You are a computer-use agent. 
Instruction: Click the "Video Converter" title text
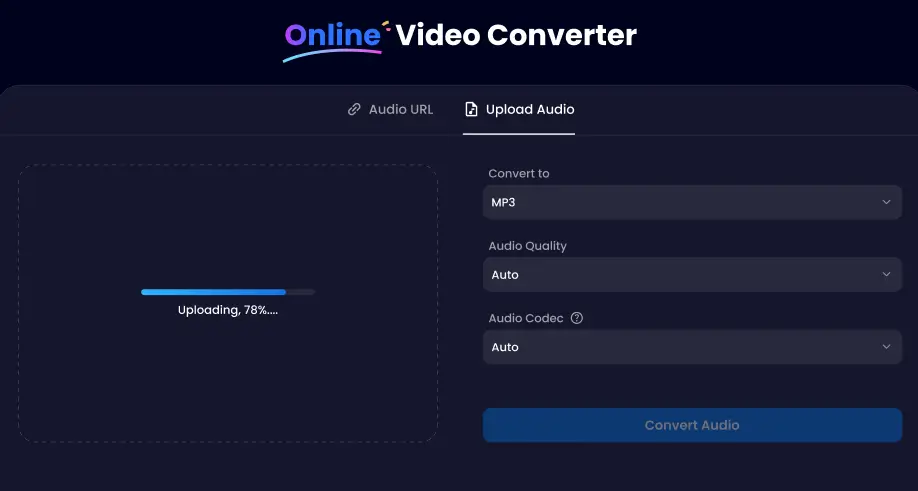[x=516, y=36]
